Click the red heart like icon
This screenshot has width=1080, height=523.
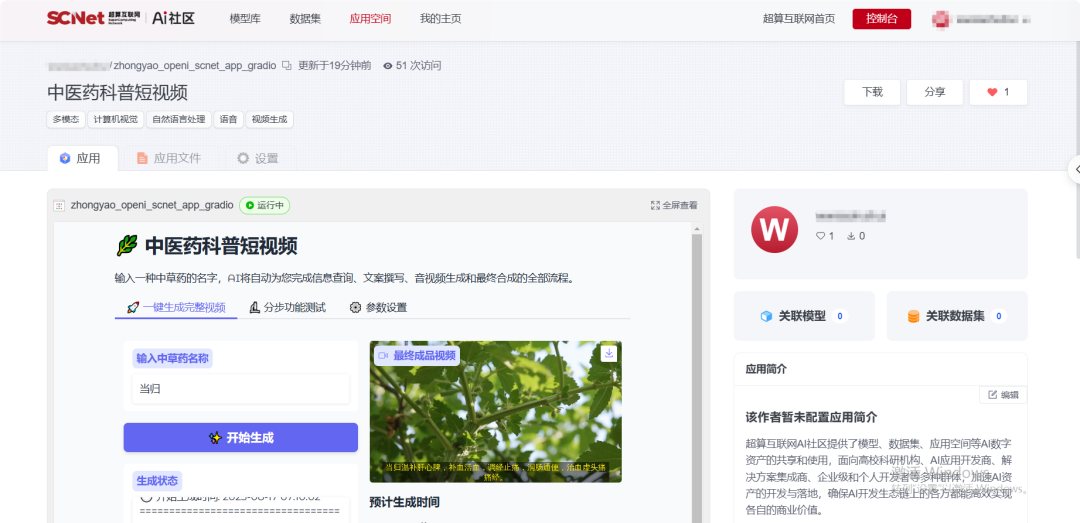992,92
